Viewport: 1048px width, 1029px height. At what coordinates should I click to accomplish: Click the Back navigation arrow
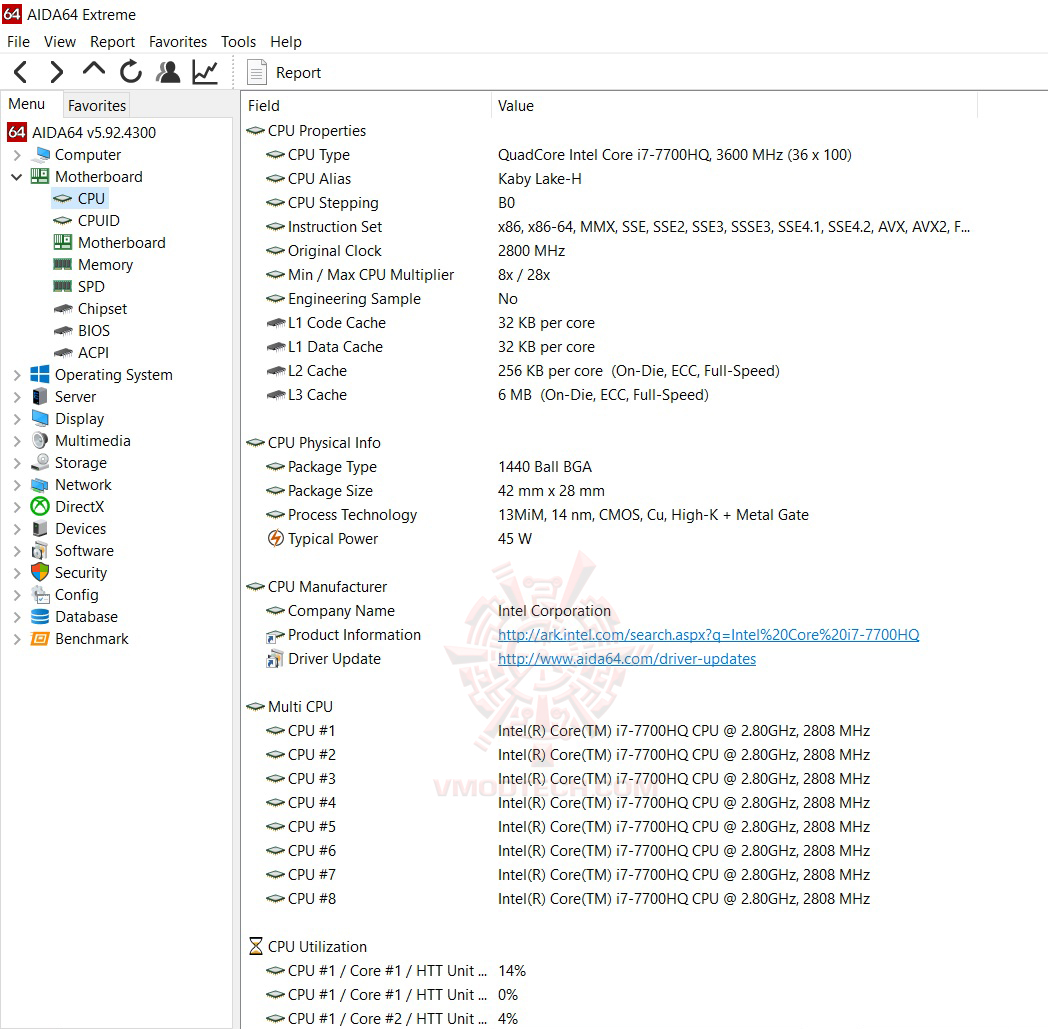click(x=20, y=71)
